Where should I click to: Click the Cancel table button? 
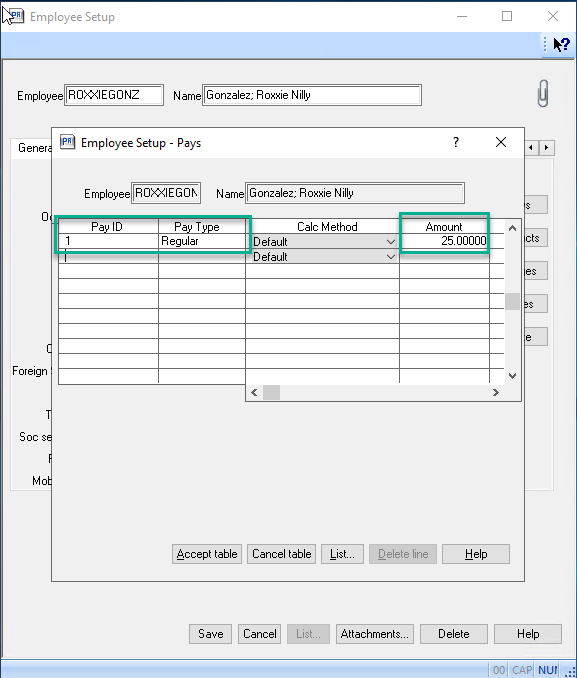click(282, 554)
